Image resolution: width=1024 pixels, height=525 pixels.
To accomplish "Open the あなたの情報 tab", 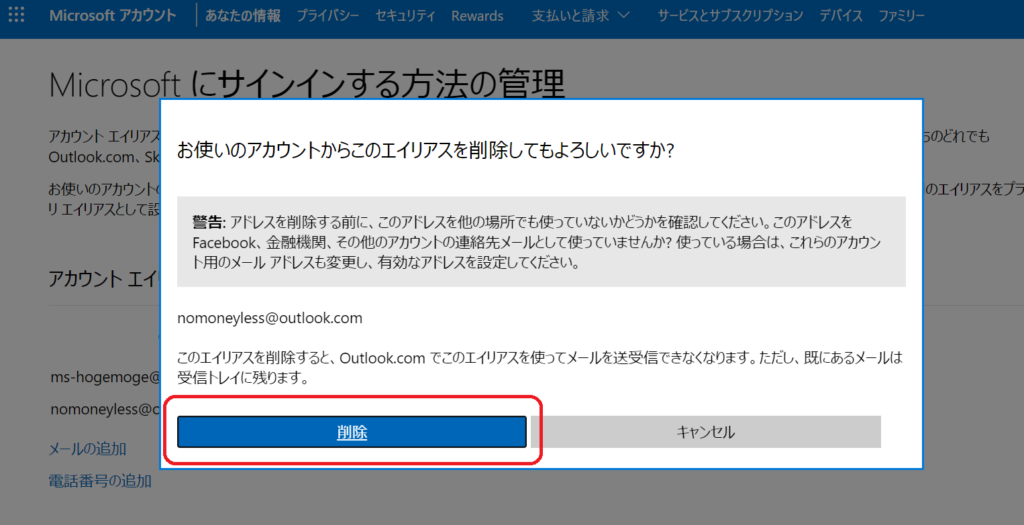I will click(243, 16).
